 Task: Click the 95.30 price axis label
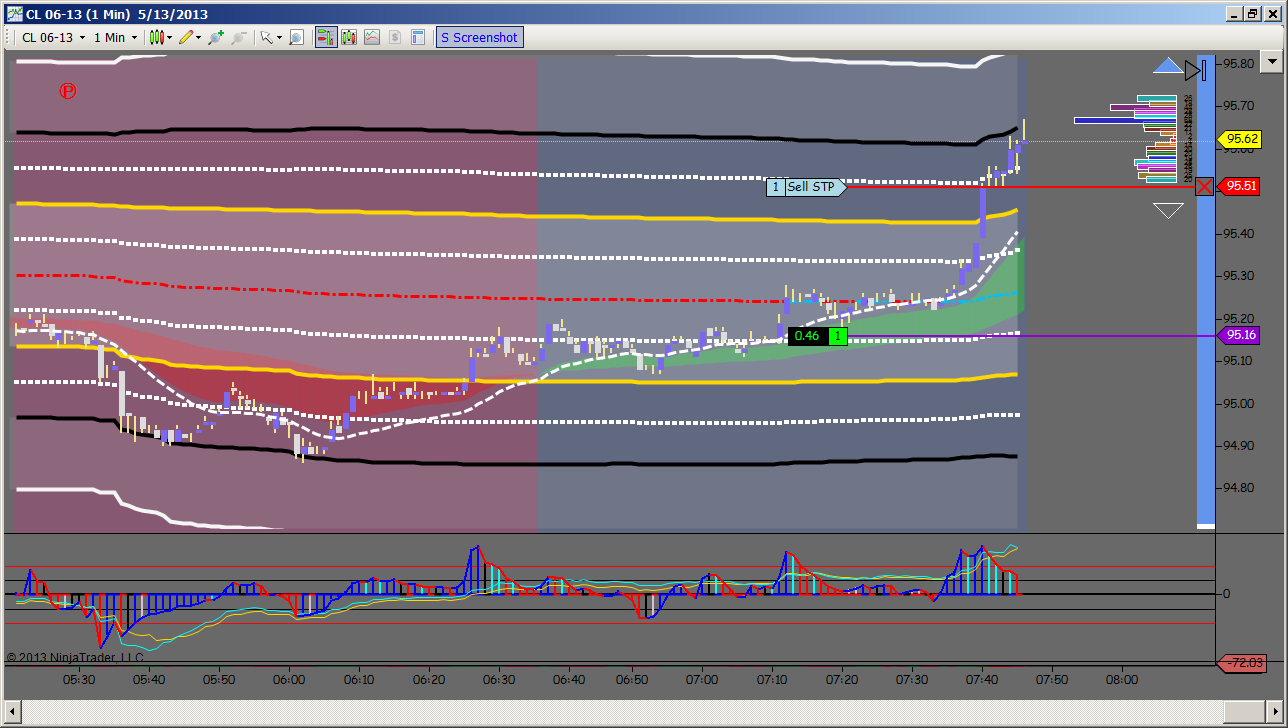pos(1240,276)
